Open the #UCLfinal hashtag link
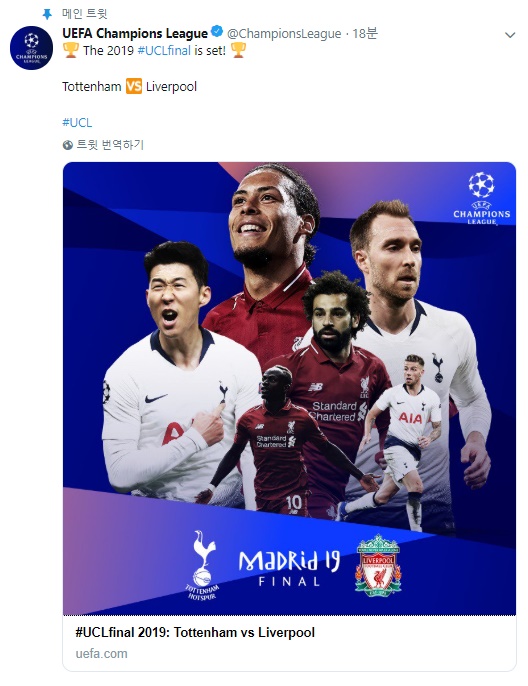Screen dimensions: 528x686 pos(164,50)
